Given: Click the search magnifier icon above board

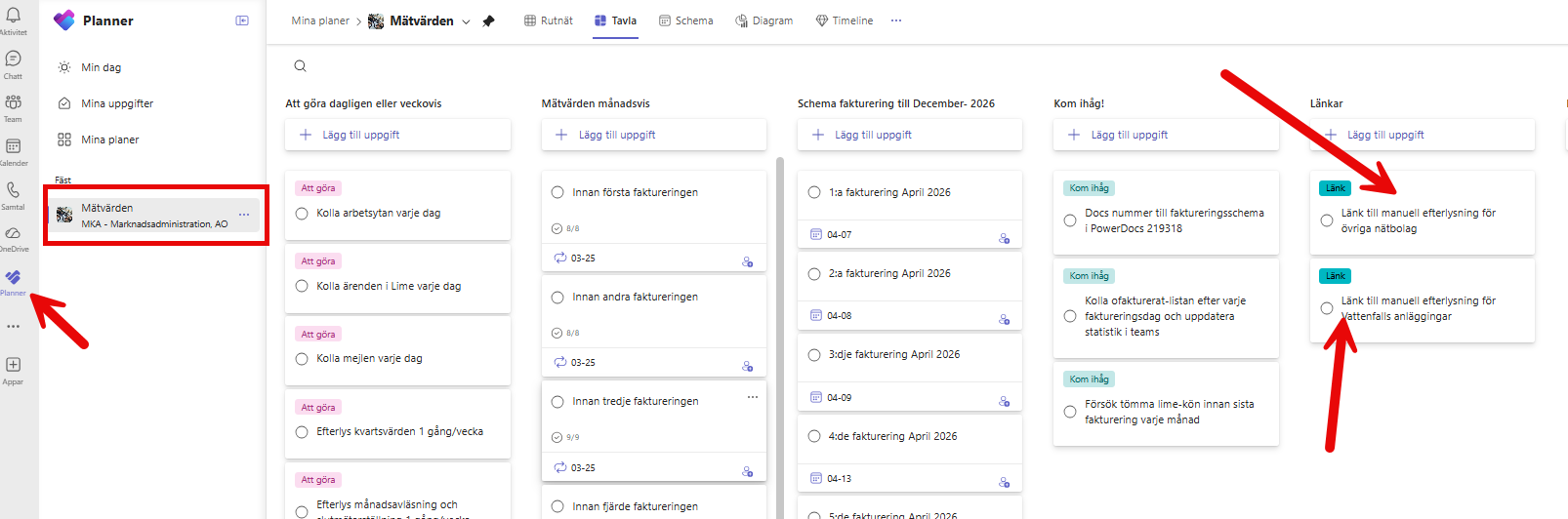Looking at the screenshot, I should click(301, 66).
